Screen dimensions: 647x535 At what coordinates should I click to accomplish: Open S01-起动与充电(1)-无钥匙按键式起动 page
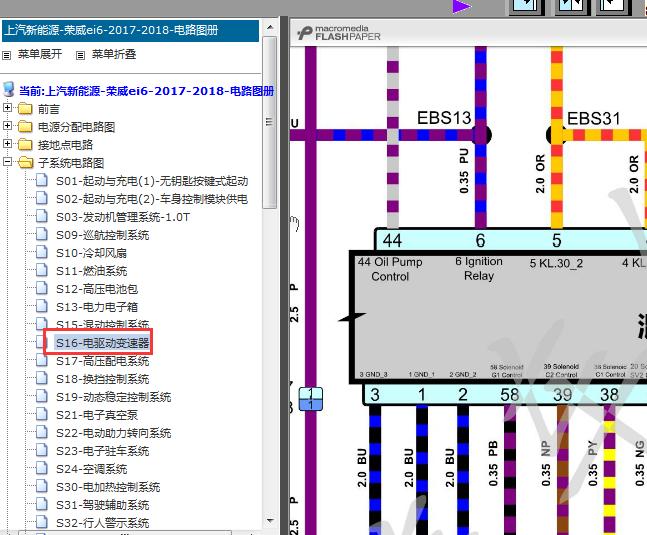click(x=152, y=181)
